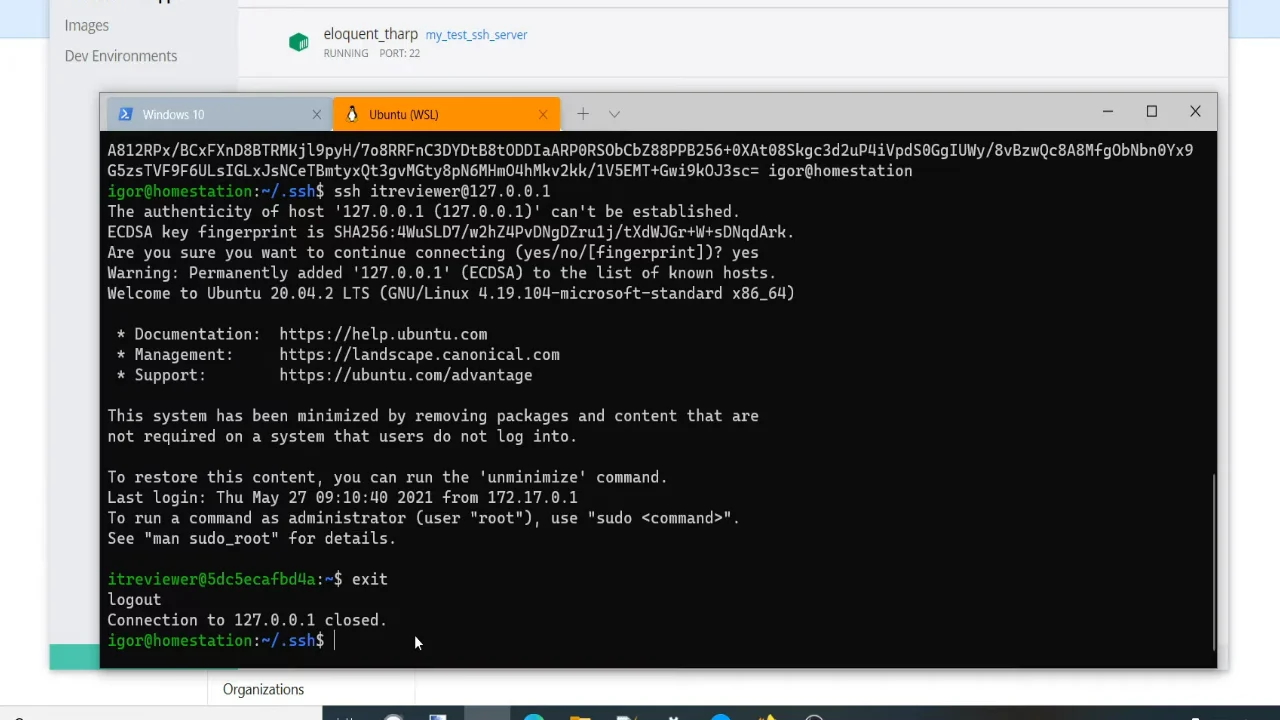Click the final igor@homestation prompt line
This screenshot has width=1280, height=720.
pyautogui.click(x=216, y=641)
